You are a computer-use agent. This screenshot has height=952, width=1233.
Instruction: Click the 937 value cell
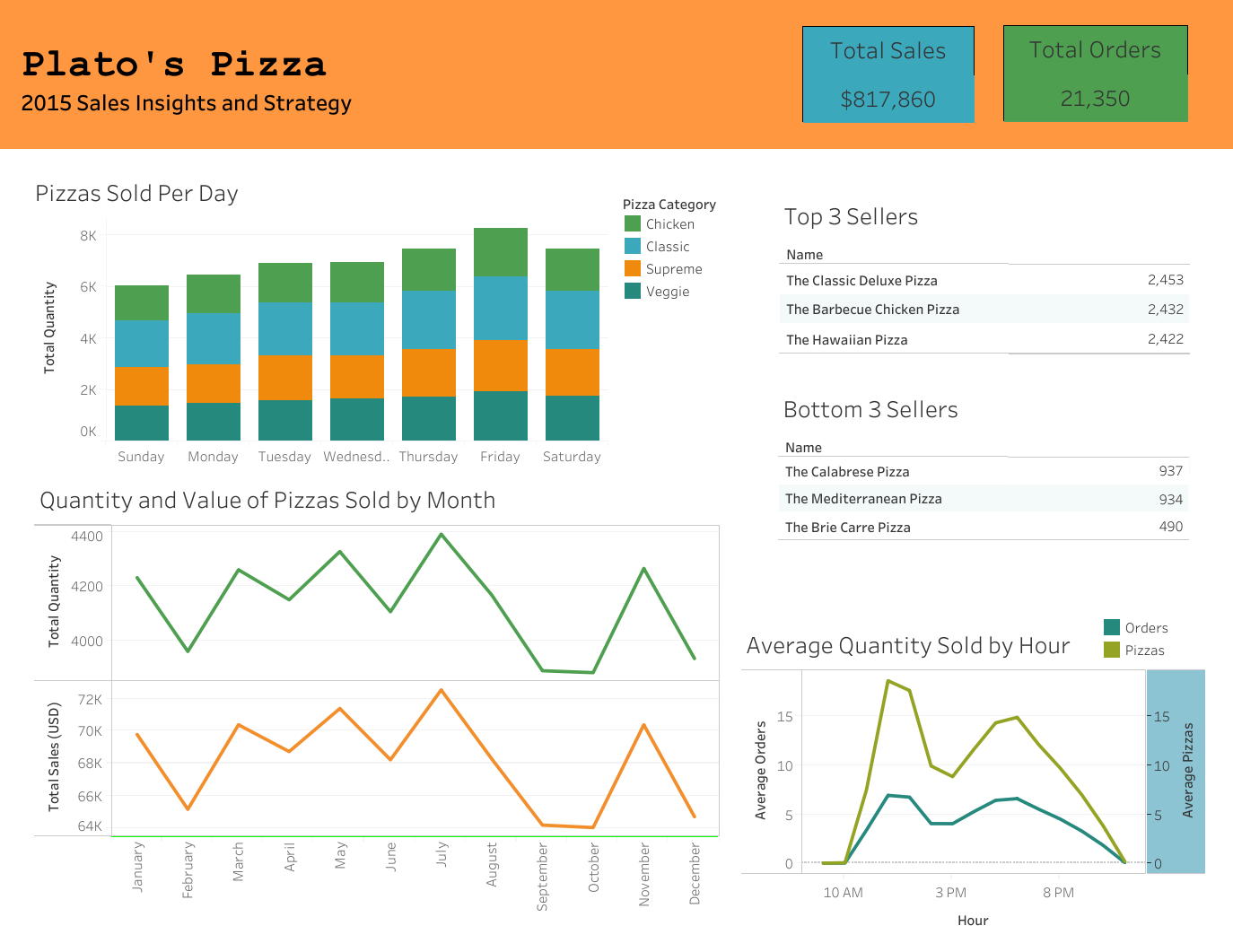(1170, 471)
